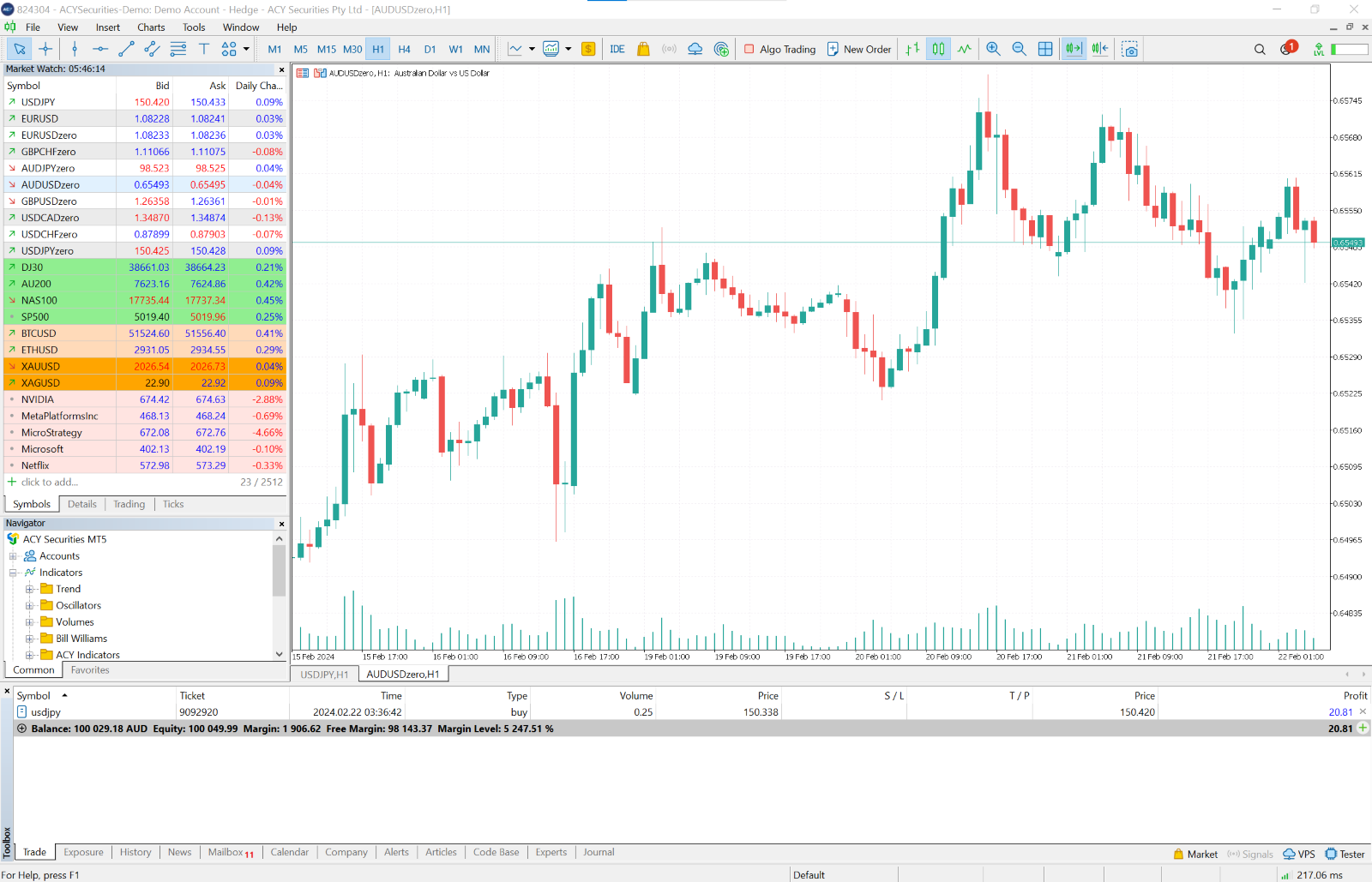
Task: Expand the Trend indicators folder
Action: 29,589
